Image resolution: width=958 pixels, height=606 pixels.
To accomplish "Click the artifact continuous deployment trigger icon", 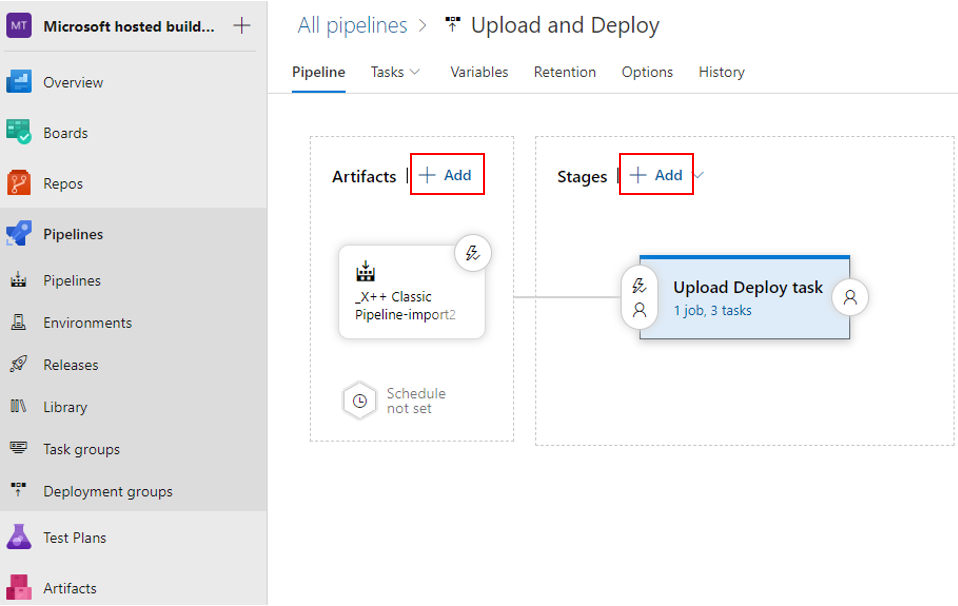I will (x=473, y=253).
